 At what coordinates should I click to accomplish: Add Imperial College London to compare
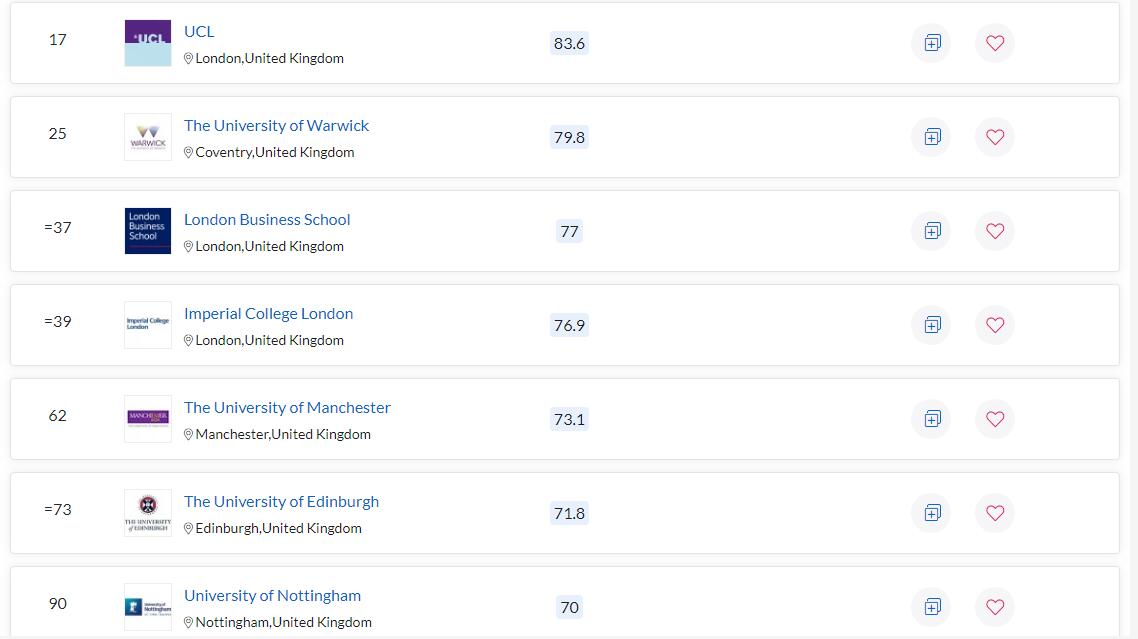point(931,325)
